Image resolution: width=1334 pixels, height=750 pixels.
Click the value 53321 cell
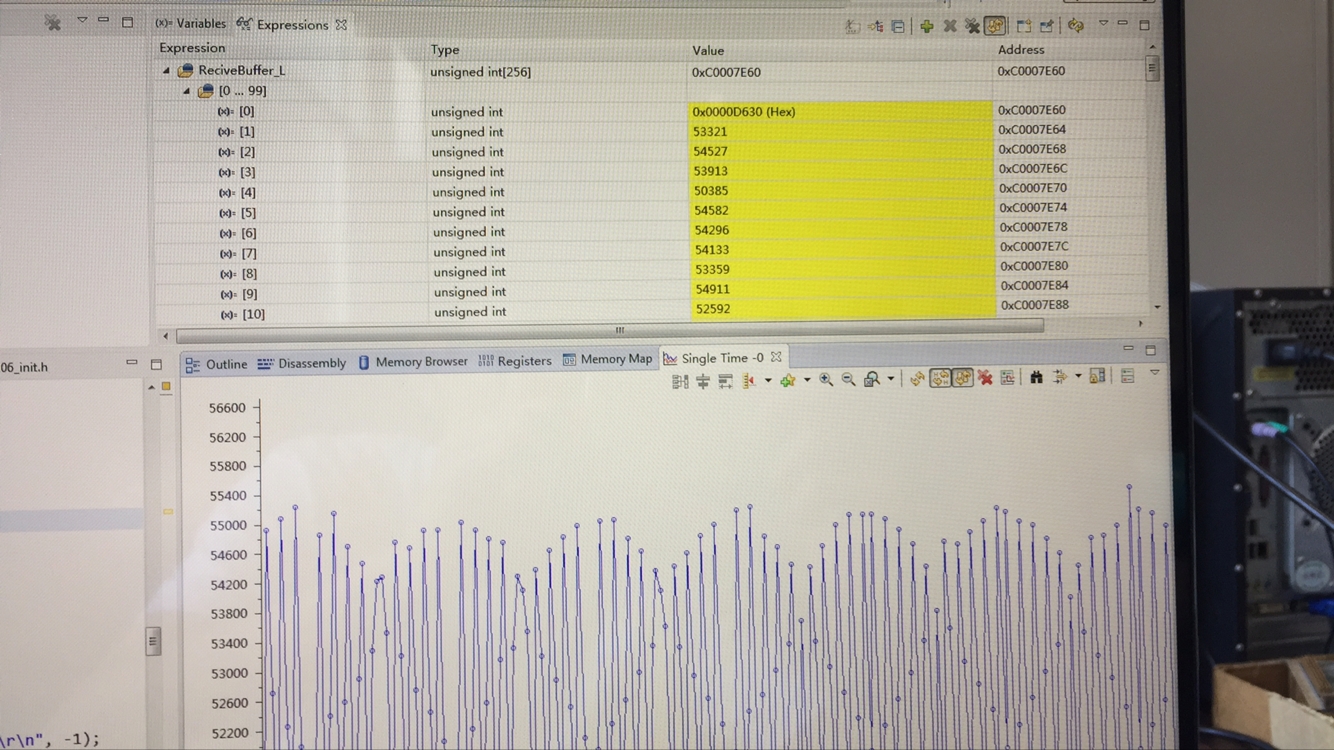coord(840,131)
